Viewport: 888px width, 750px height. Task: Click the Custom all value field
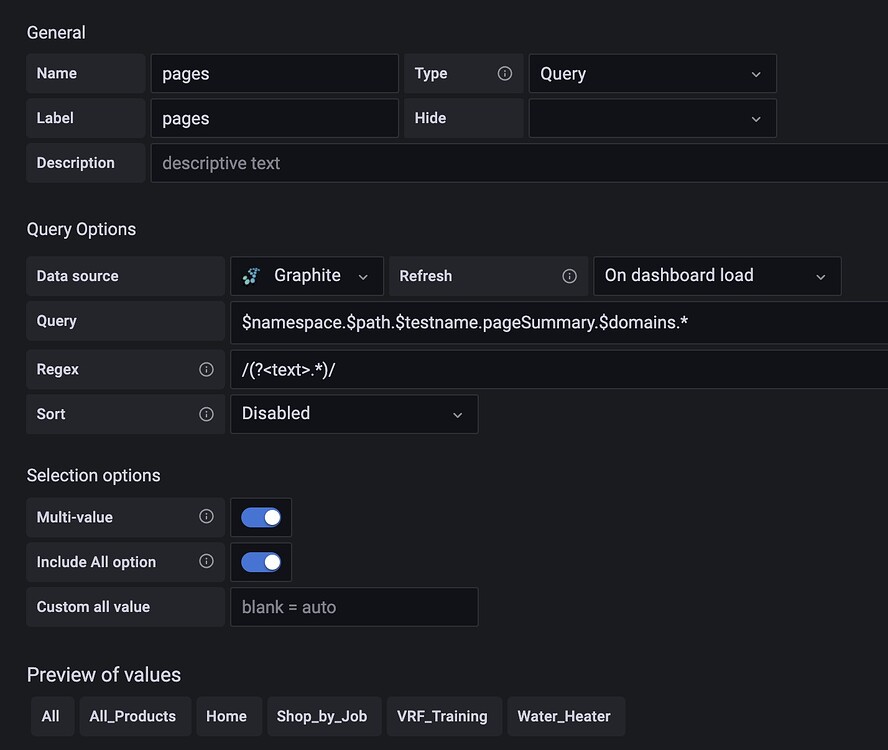[x=354, y=607]
